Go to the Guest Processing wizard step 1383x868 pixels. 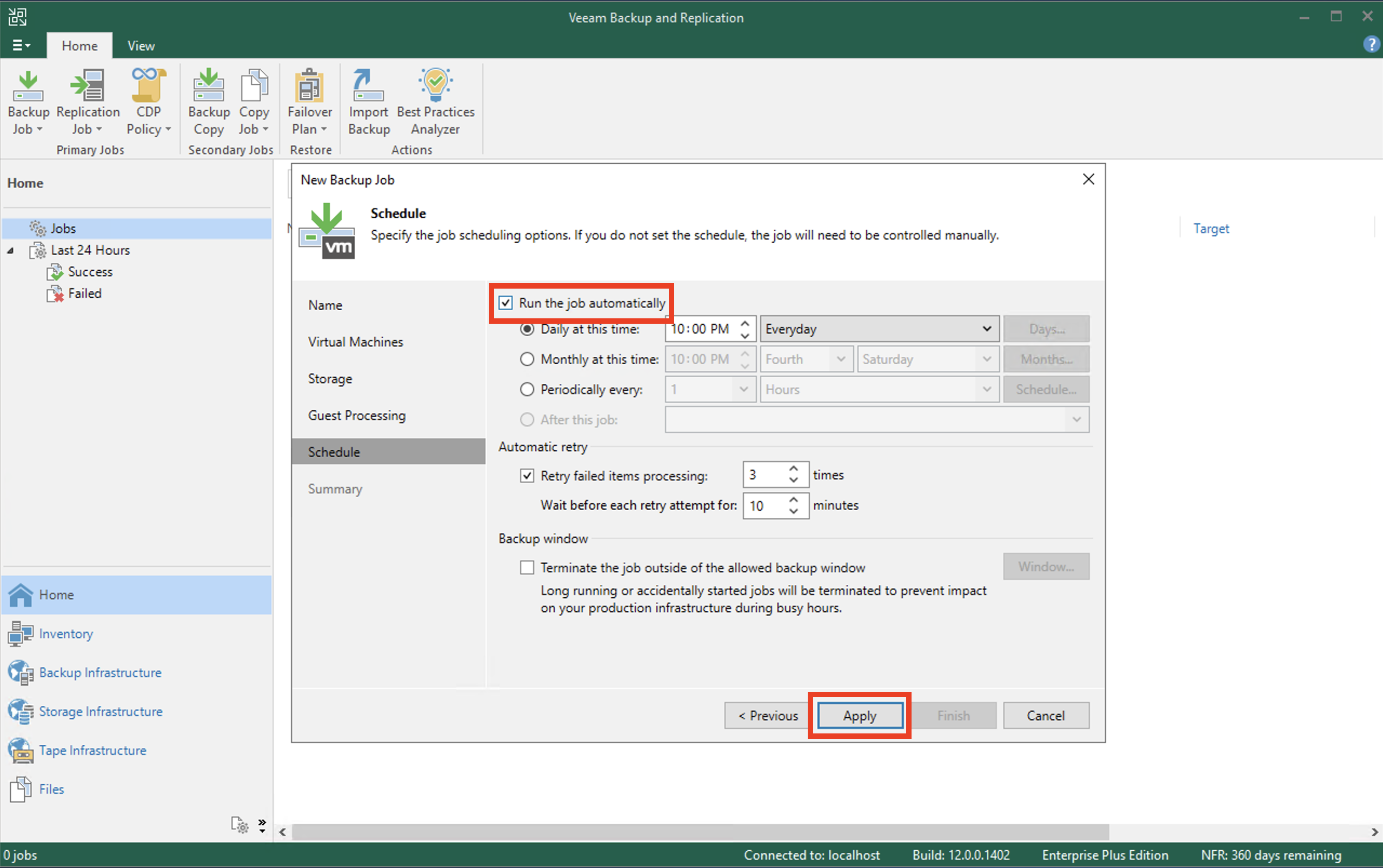[x=389, y=416]
